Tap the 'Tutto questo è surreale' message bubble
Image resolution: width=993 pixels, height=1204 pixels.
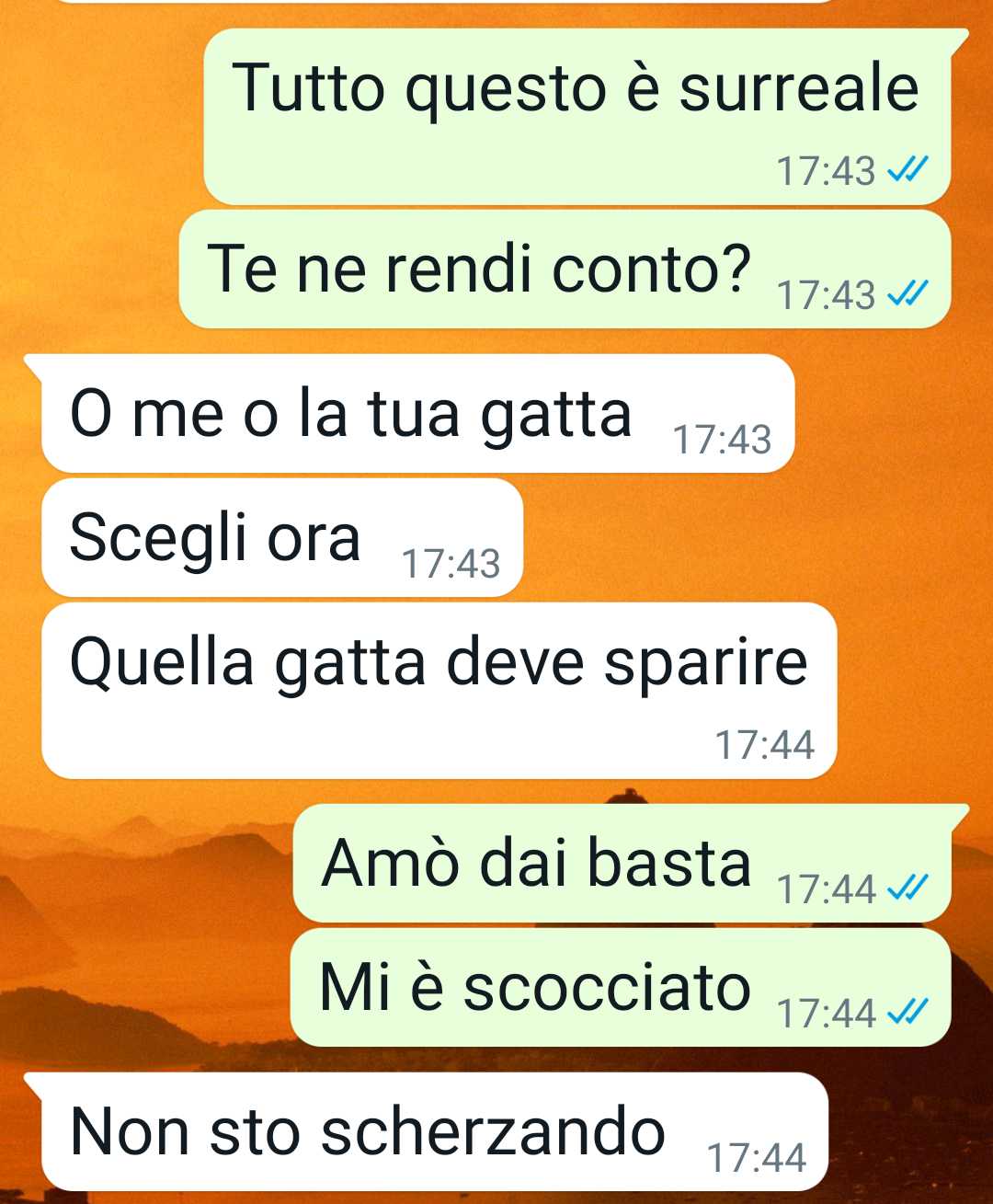(577, 117)
